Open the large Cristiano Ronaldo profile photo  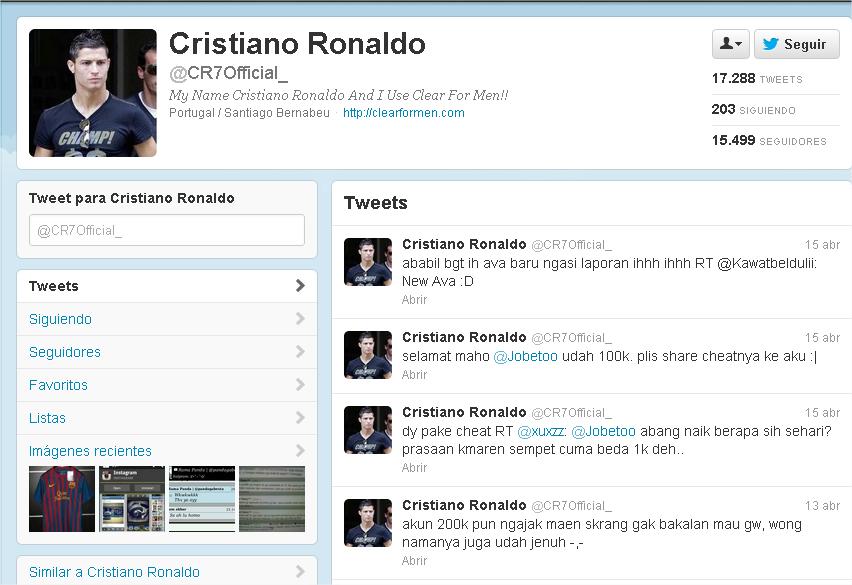[x=93, y=93]
